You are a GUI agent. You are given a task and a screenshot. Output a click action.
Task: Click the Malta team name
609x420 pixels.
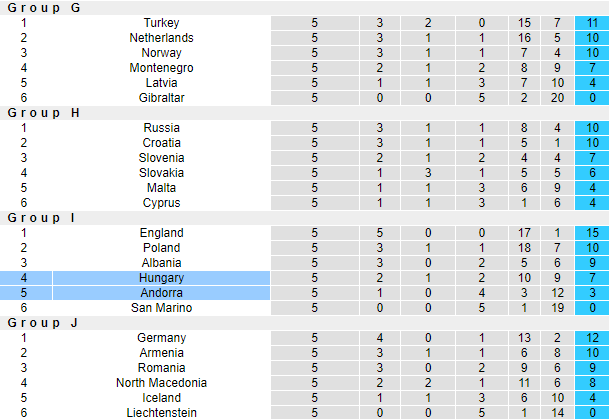point(161,188)
